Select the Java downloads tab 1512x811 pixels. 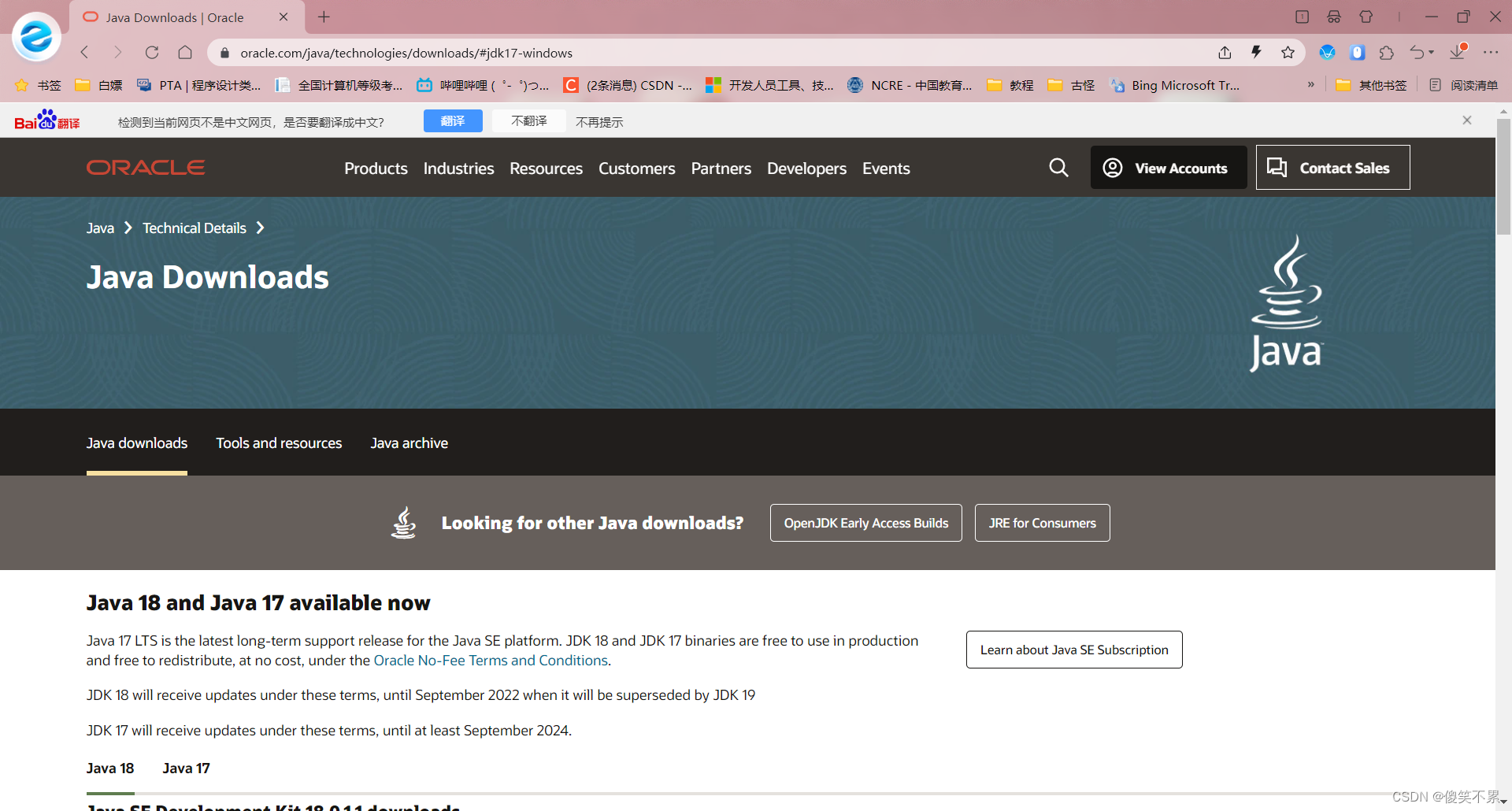(137, 443)
